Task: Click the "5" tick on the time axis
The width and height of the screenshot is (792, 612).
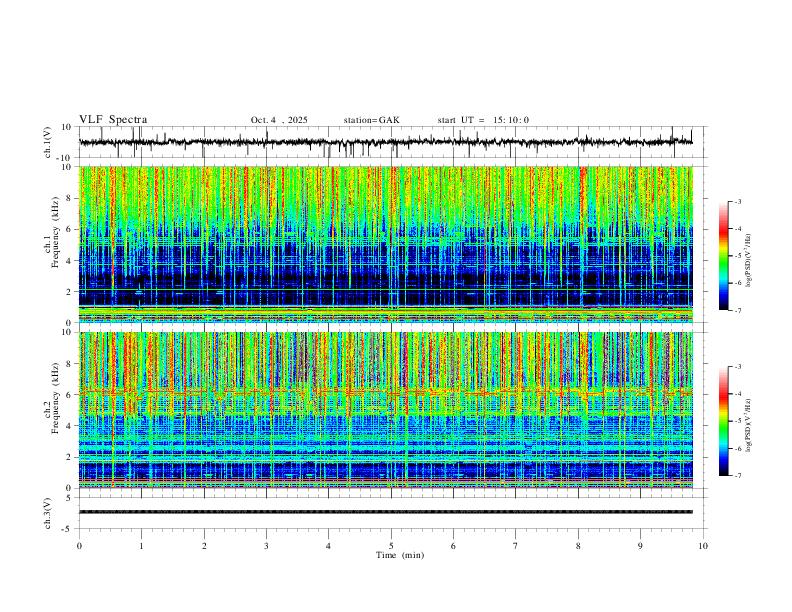Action: tap(391, 546)
